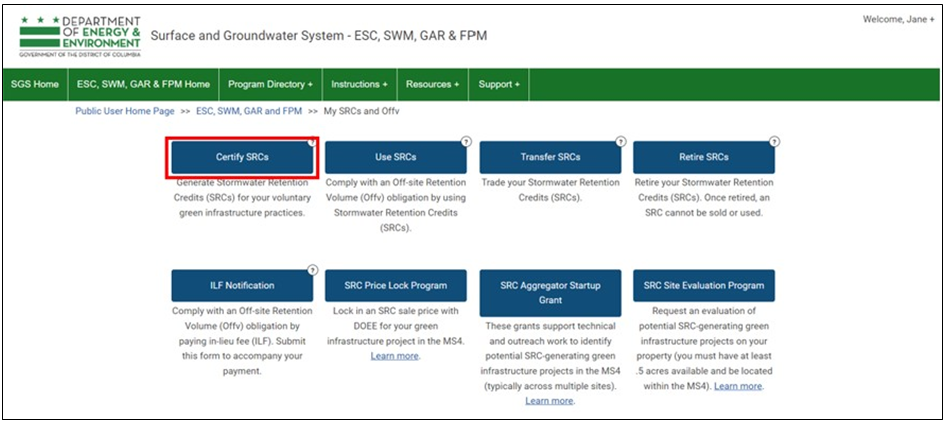This screenshot has width=947, height=422.
Task: Expand the Program Directory menu
Action: point(270,85)
